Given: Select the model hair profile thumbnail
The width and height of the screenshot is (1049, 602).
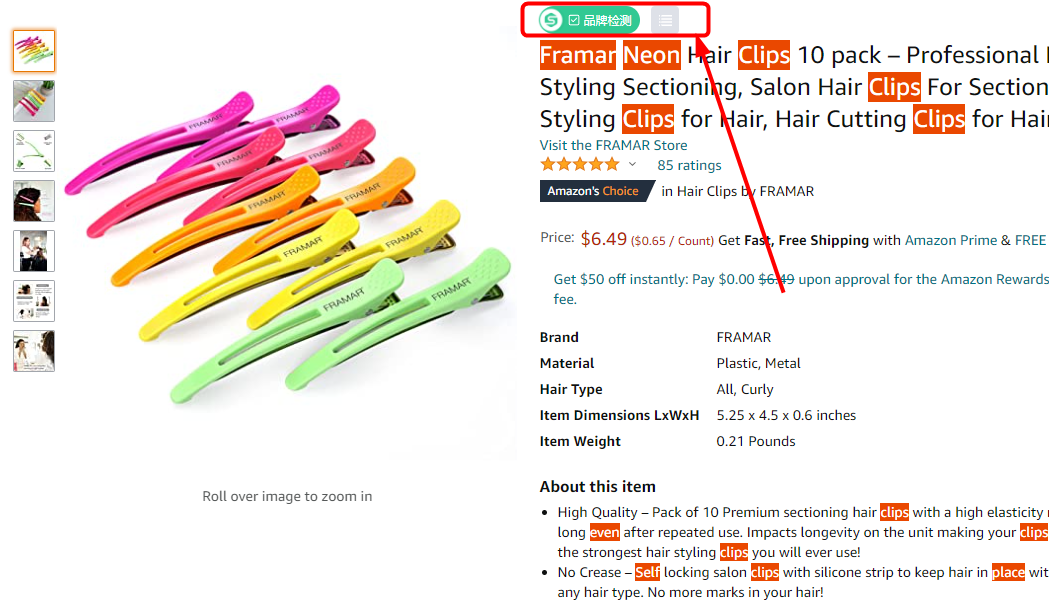Looking at the screenshot, I should (34, 201).
